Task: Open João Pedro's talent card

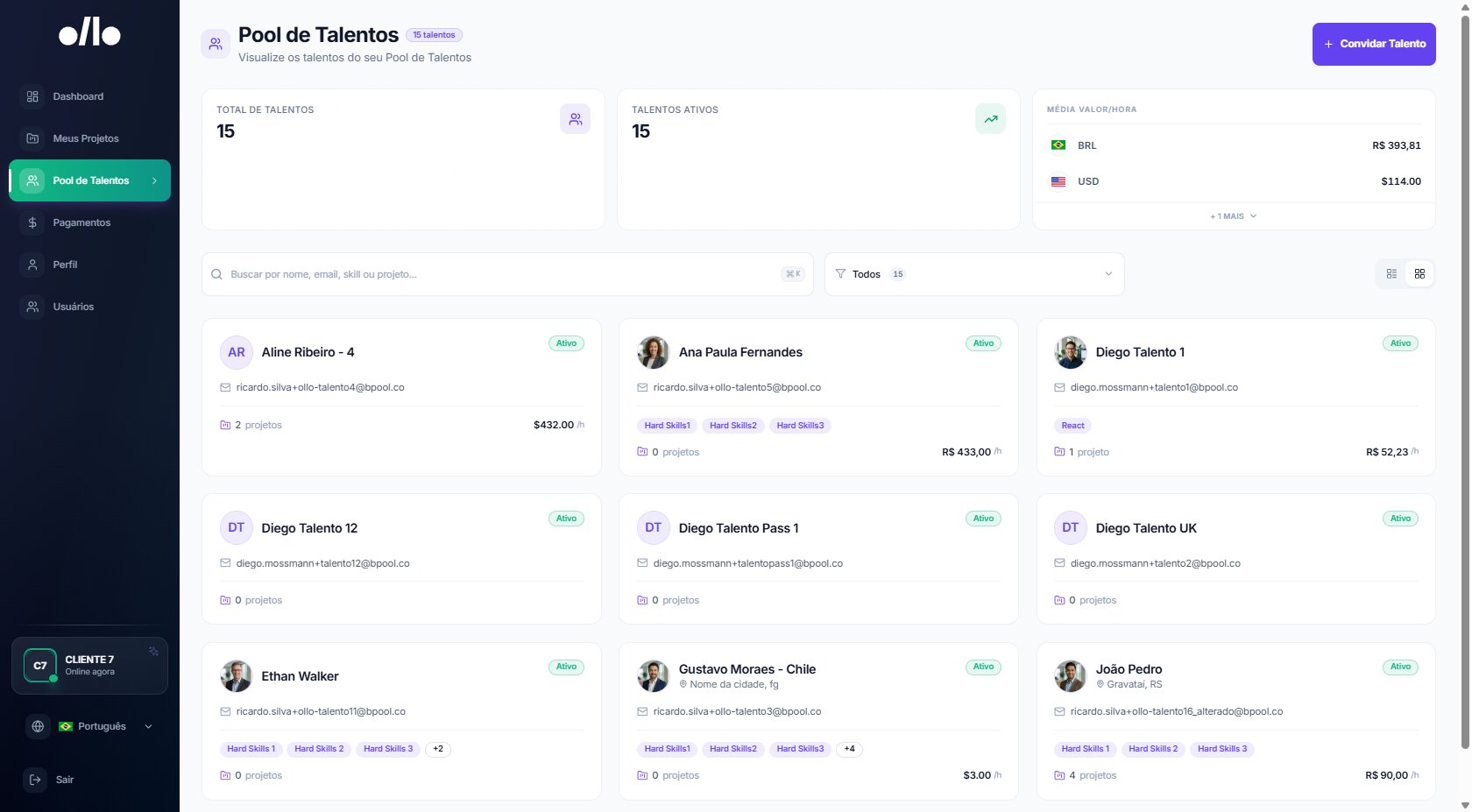Action: pyautogui.click(x=1235, y=721)
